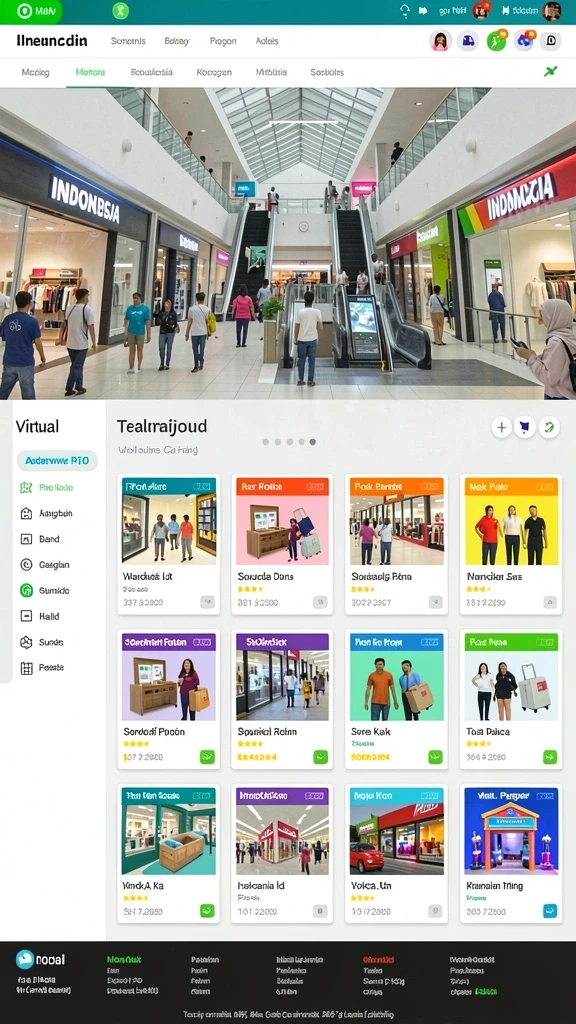Select the first carousel pagination dot
The width and height of the screenshot is (576, 1024).
point(266,442)
